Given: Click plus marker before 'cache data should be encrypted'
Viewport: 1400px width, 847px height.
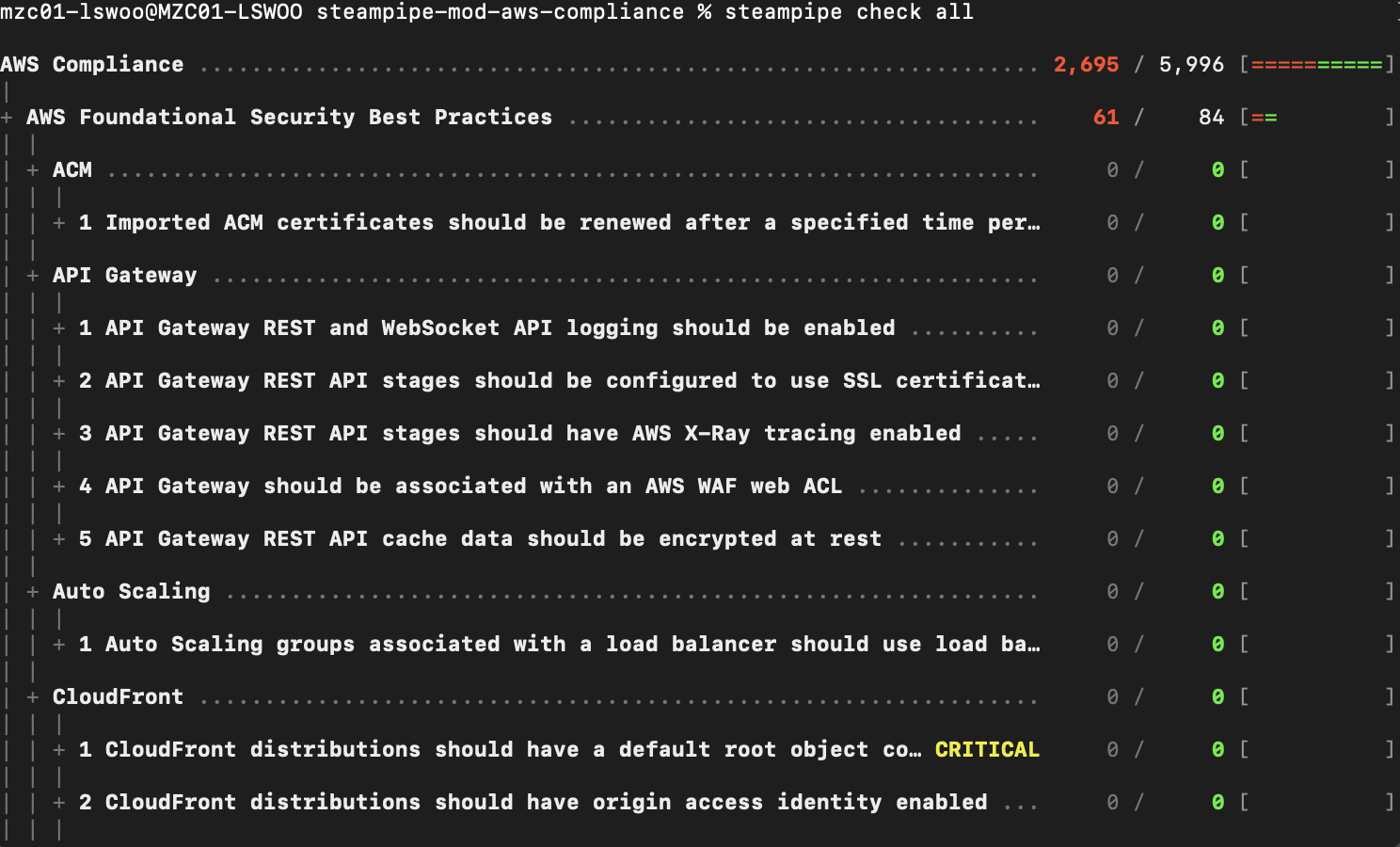Looking at the screenshot, I should 59,539.
